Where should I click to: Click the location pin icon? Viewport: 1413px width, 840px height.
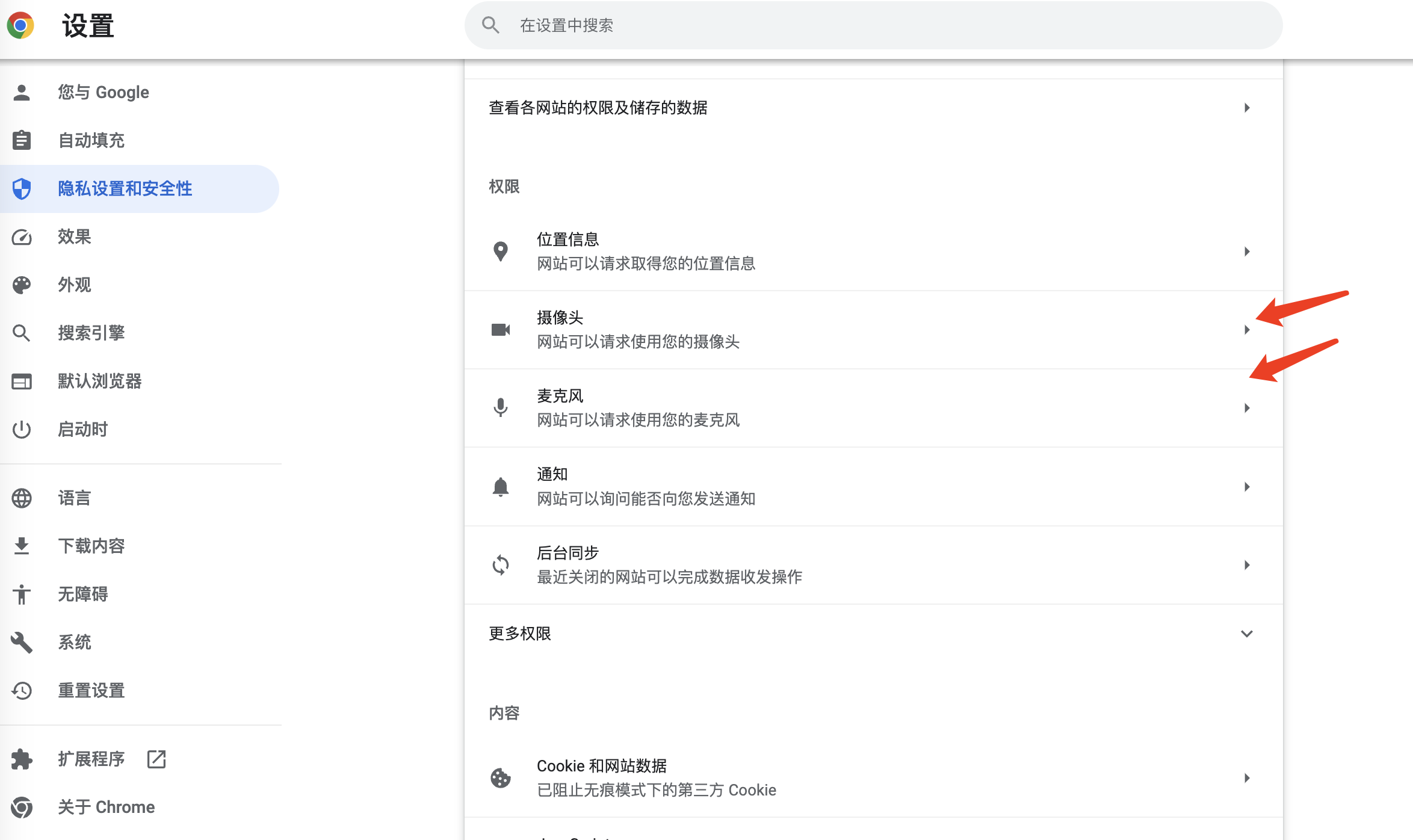coord(500,251)
